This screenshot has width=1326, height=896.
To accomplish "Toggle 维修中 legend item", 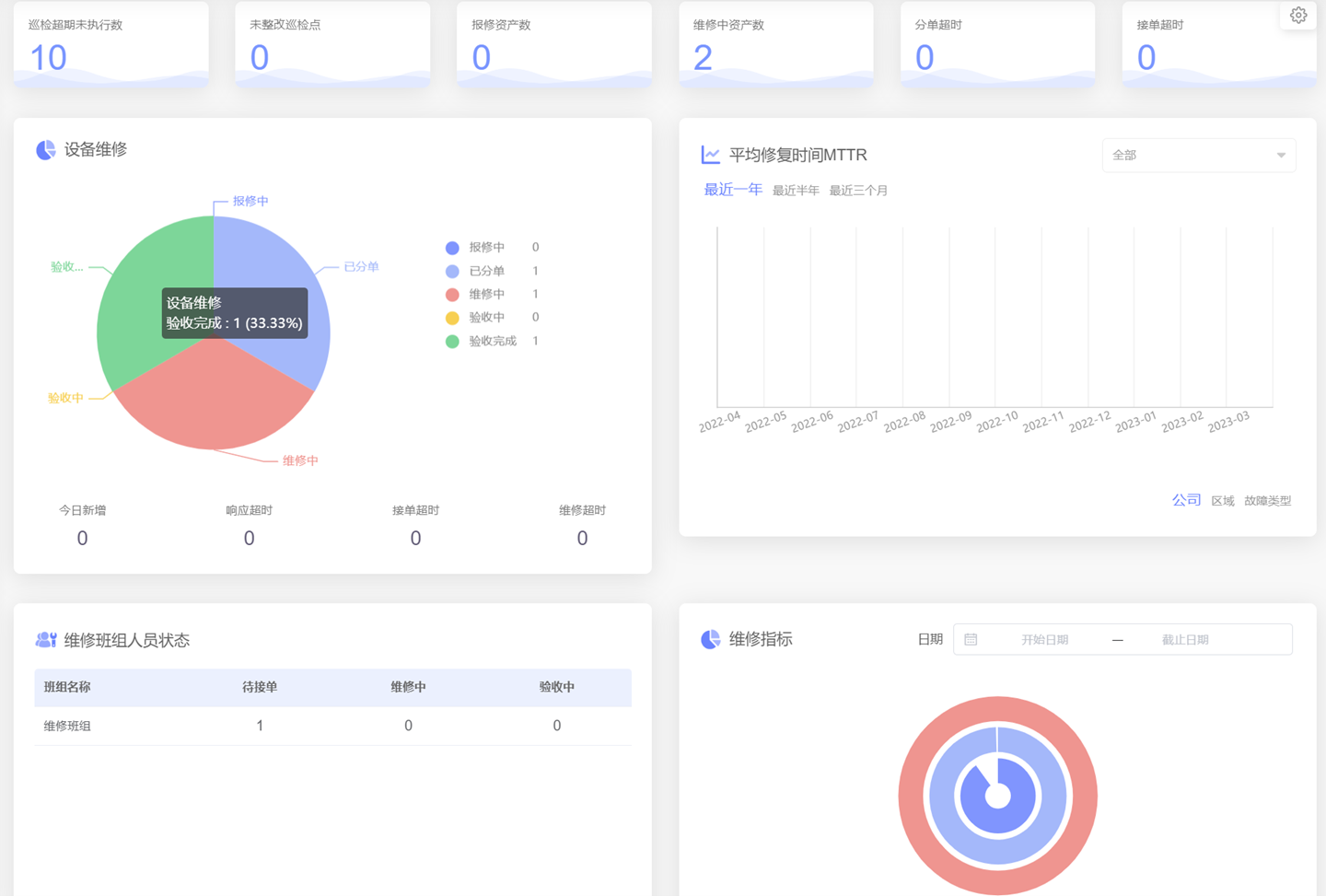I will point(492,295).
